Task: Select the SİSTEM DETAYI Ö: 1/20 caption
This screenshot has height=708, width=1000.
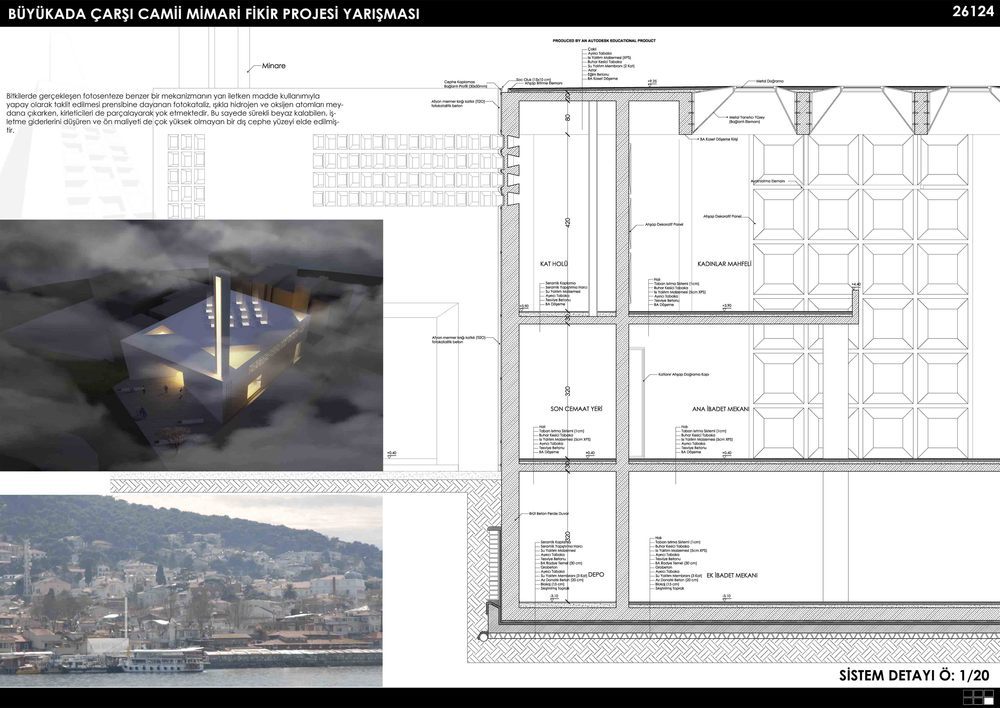Action: tap(914, 675)
